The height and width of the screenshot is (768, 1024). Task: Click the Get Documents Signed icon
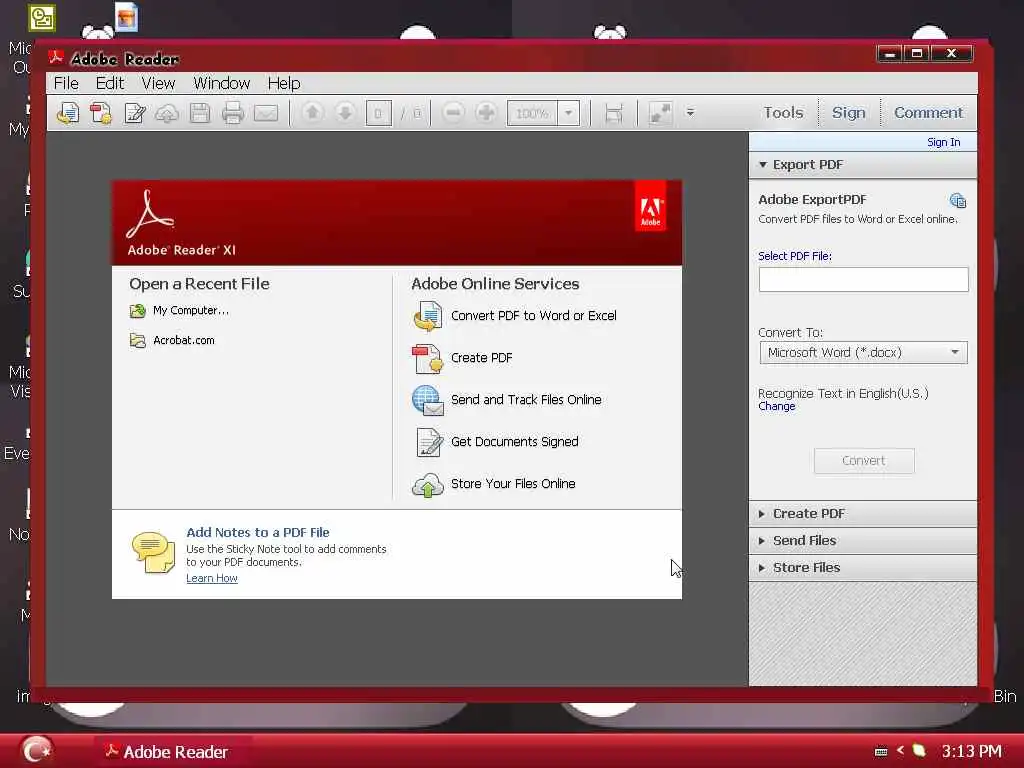(x=429, y=442)
